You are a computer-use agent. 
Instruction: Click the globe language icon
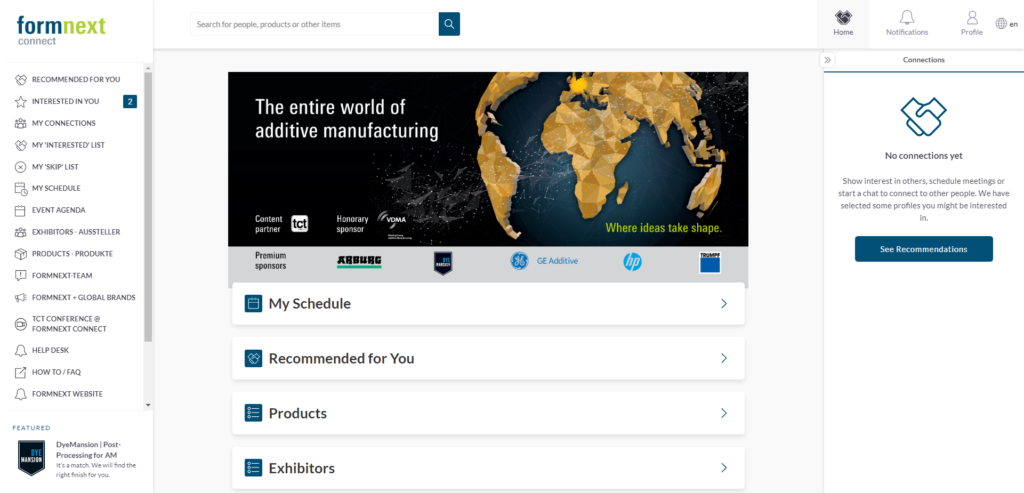coord(1001,24)
